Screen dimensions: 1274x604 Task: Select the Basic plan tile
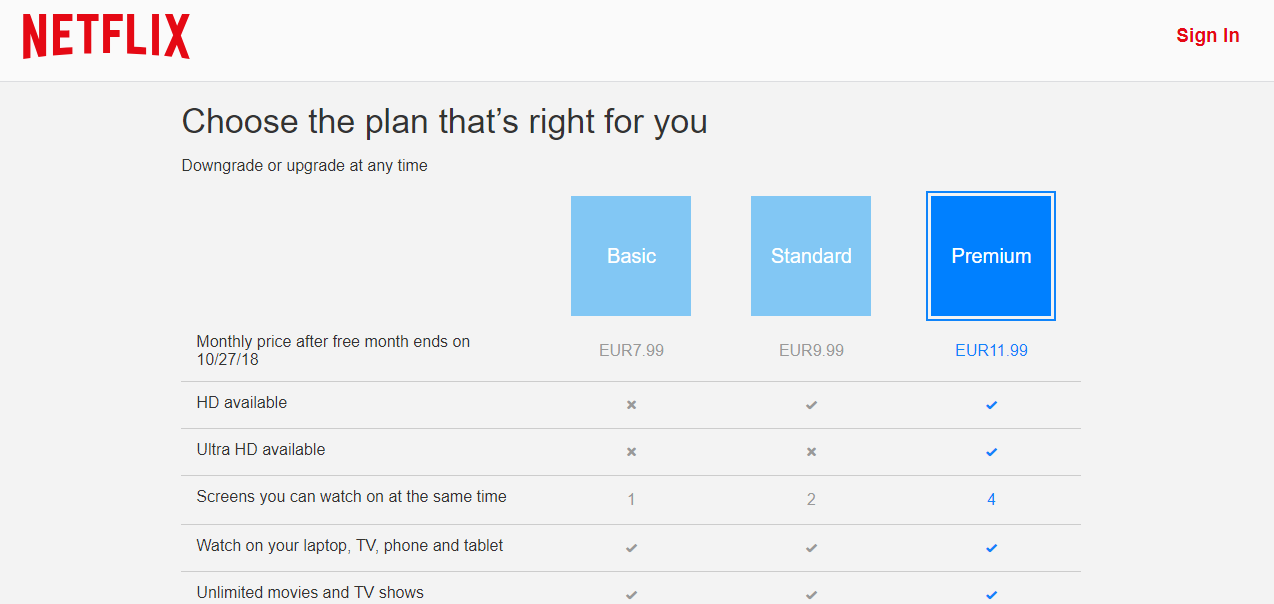pos(631,256)
